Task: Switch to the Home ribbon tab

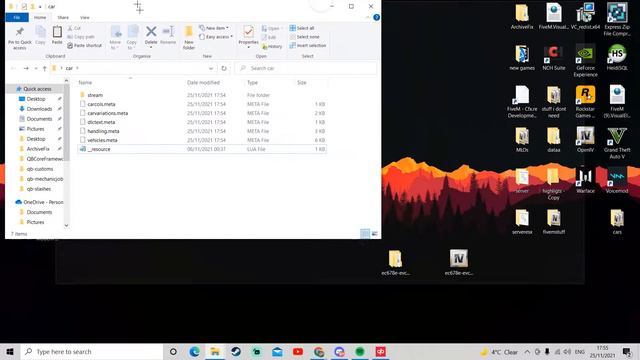Action: click(40, 18)
